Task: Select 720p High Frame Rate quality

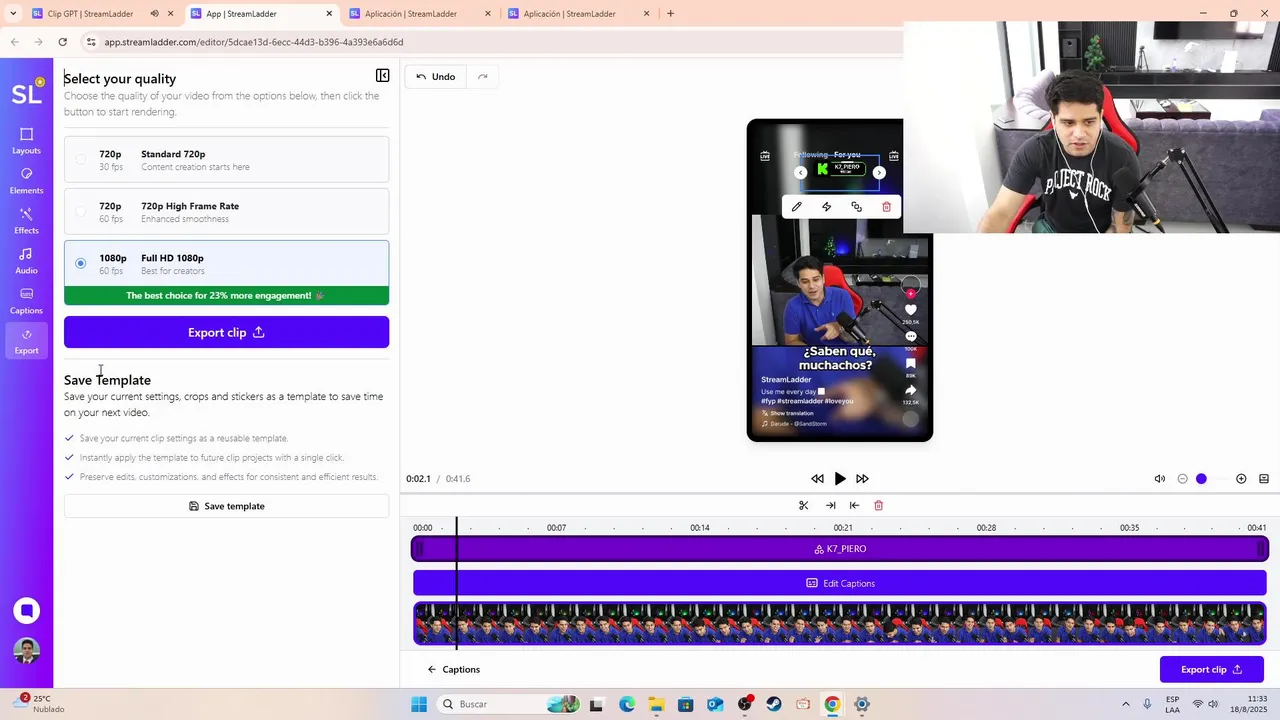Action: tap(226, 212)
